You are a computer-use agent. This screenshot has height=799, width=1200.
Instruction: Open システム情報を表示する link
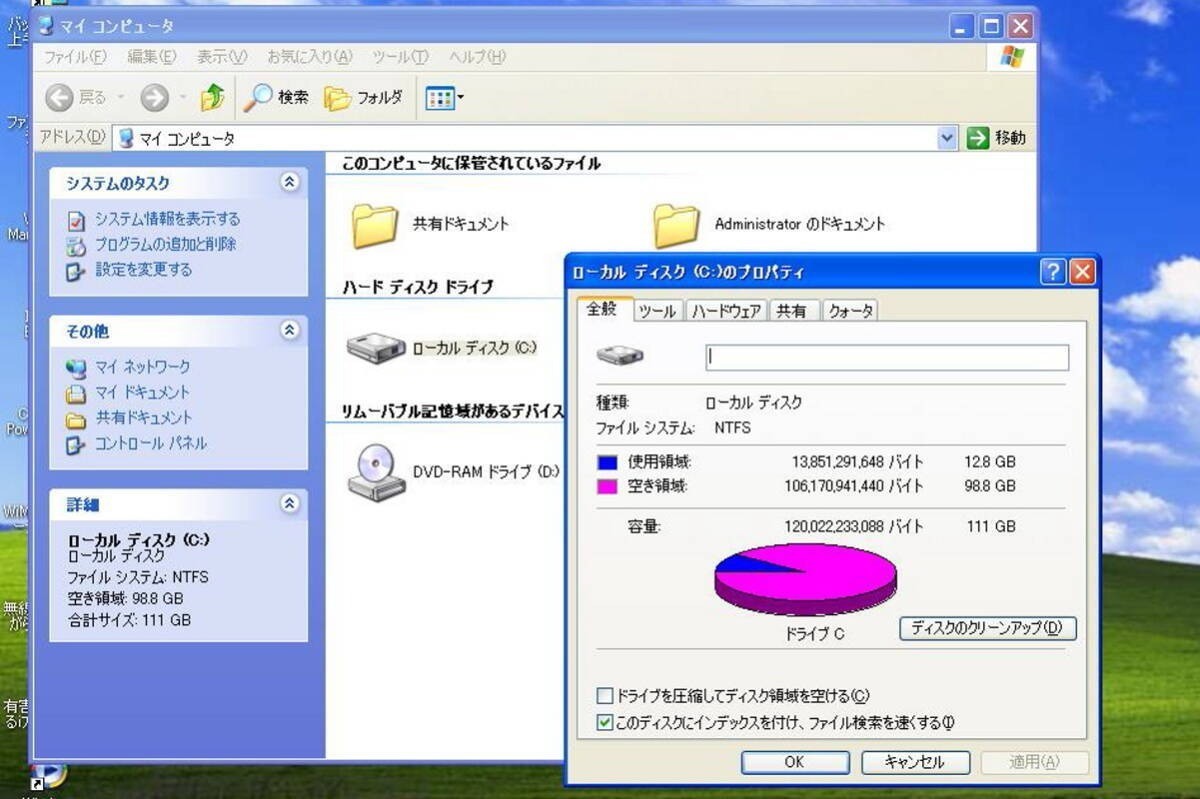pyautogui.click(x=168, y=219)
